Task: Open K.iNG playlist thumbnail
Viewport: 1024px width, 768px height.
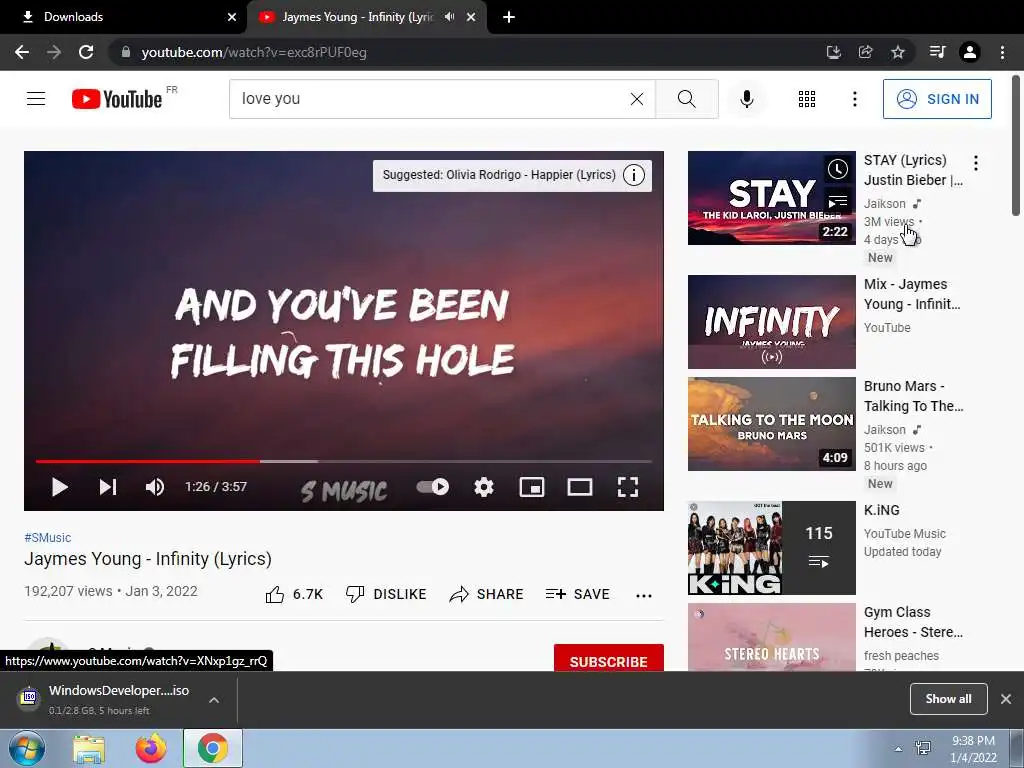Action: coord(771,548)
